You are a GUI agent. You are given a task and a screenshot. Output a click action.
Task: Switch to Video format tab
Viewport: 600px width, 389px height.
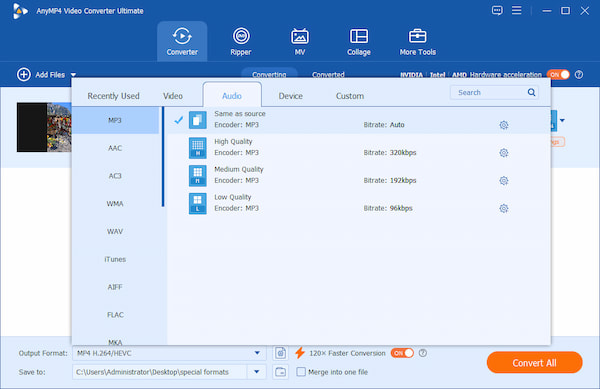click(173, 96)
